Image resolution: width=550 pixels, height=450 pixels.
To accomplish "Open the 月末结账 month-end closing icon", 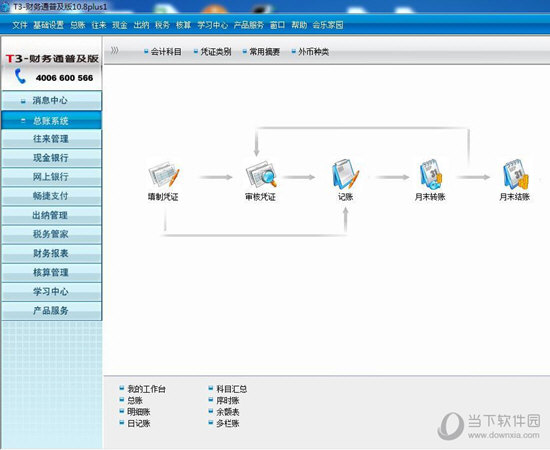I will [x=515, y=174].
